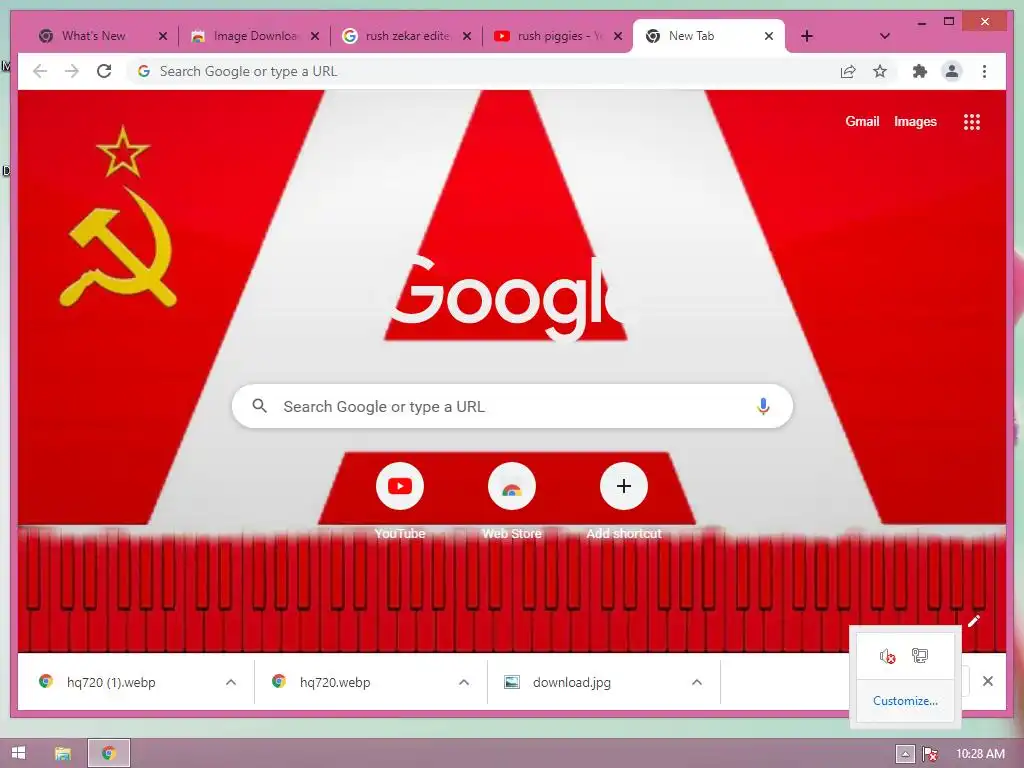Open the Windows Start menu

[x=18, y=753]
